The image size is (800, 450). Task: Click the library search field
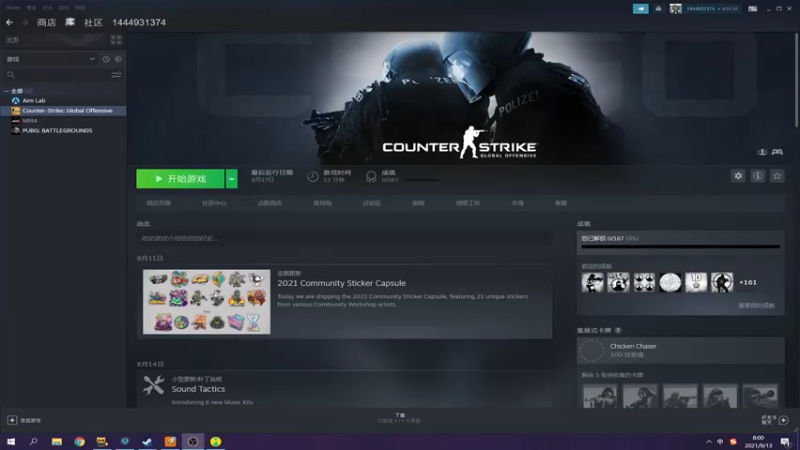(x=56, y=75)
